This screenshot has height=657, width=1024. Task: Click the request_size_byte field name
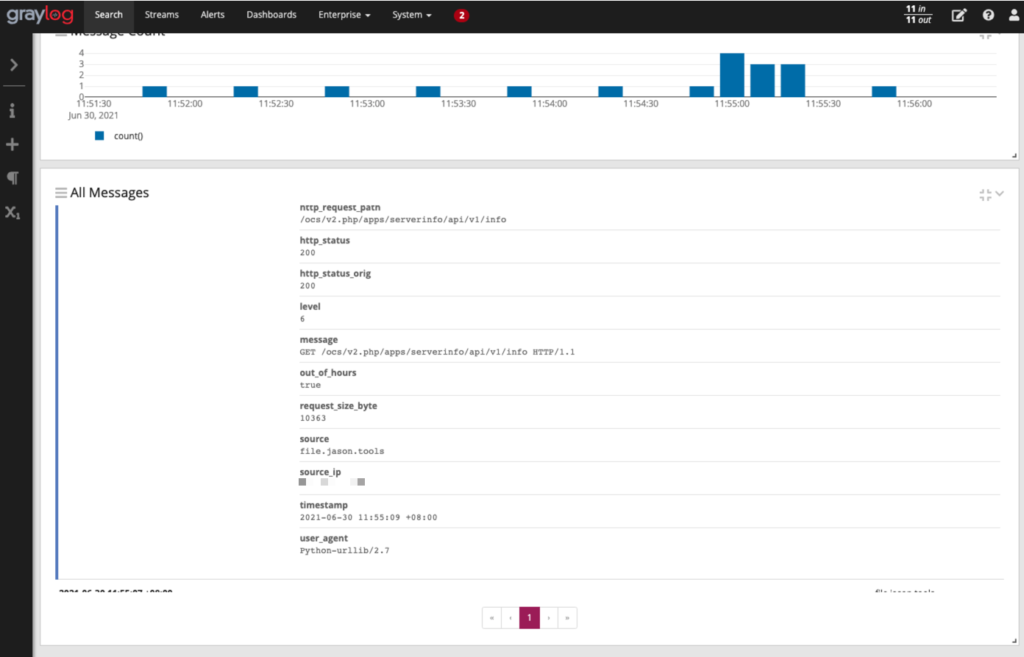pyautogui.click(x=338, y=406)
